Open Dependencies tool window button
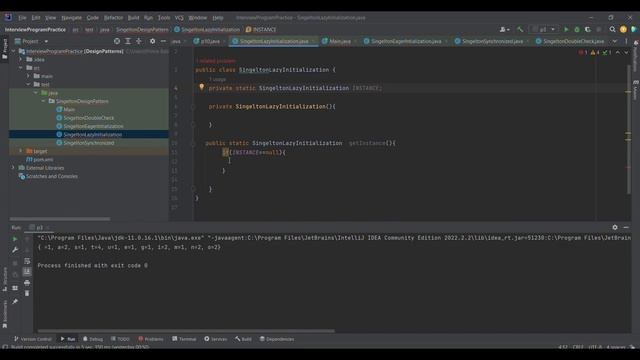Screen dimensions: 640x360 point(277,339)
